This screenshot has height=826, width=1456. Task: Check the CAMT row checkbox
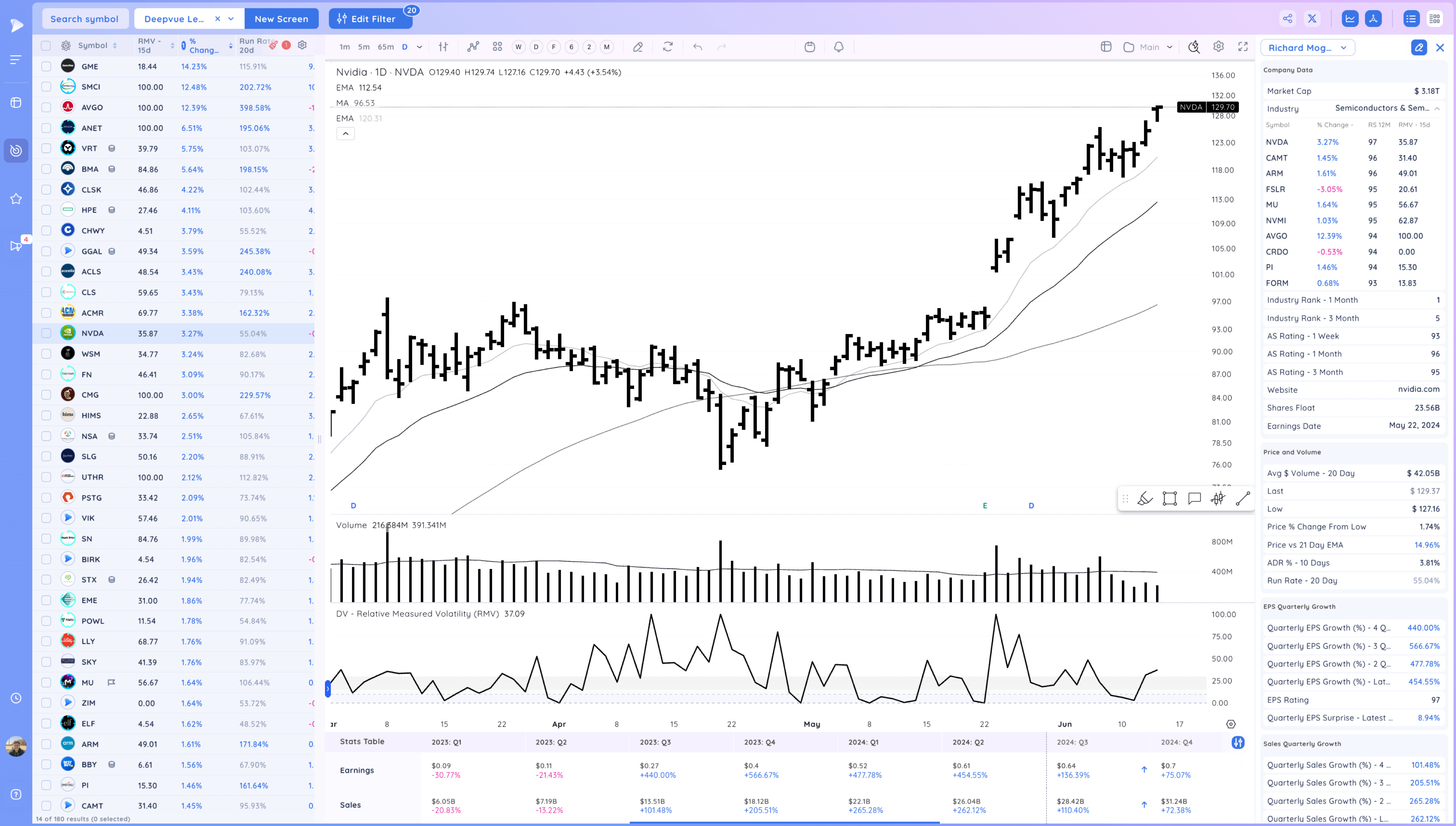tap(46, 806)
